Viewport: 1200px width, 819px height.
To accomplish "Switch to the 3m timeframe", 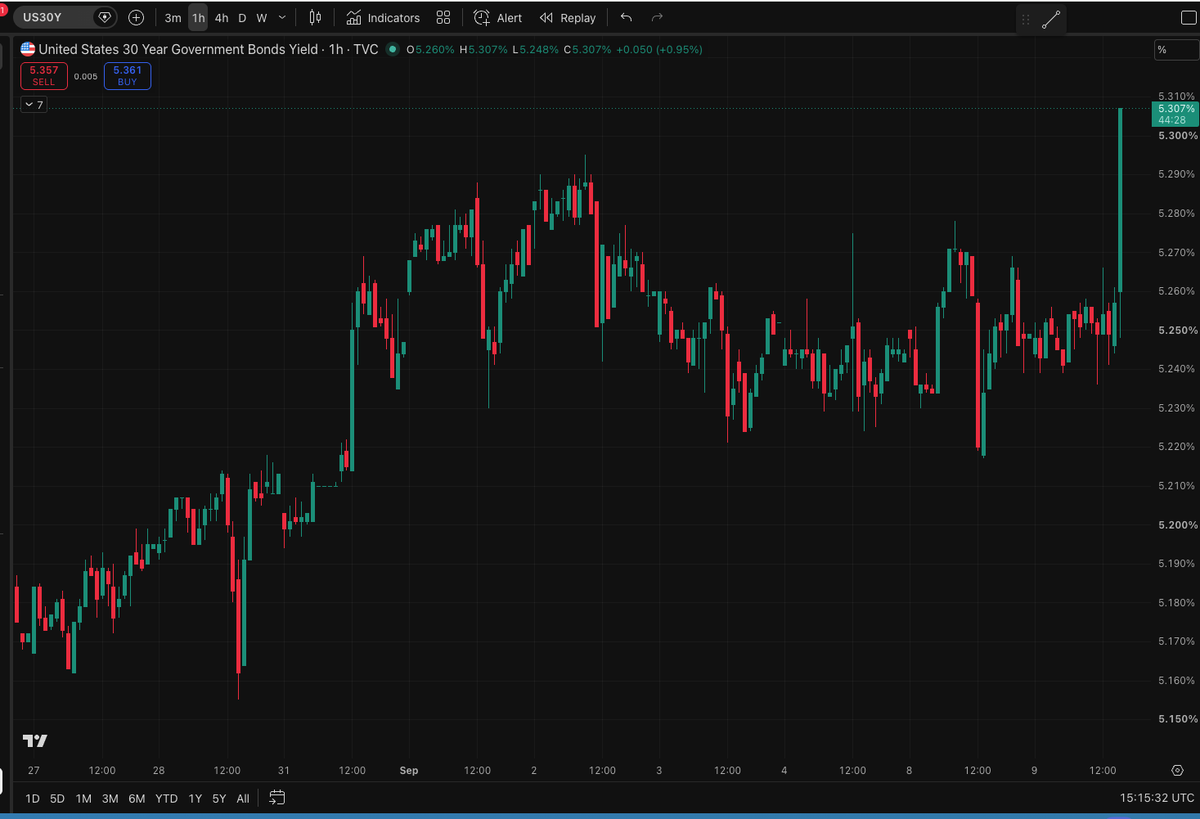I will point(173,18).
